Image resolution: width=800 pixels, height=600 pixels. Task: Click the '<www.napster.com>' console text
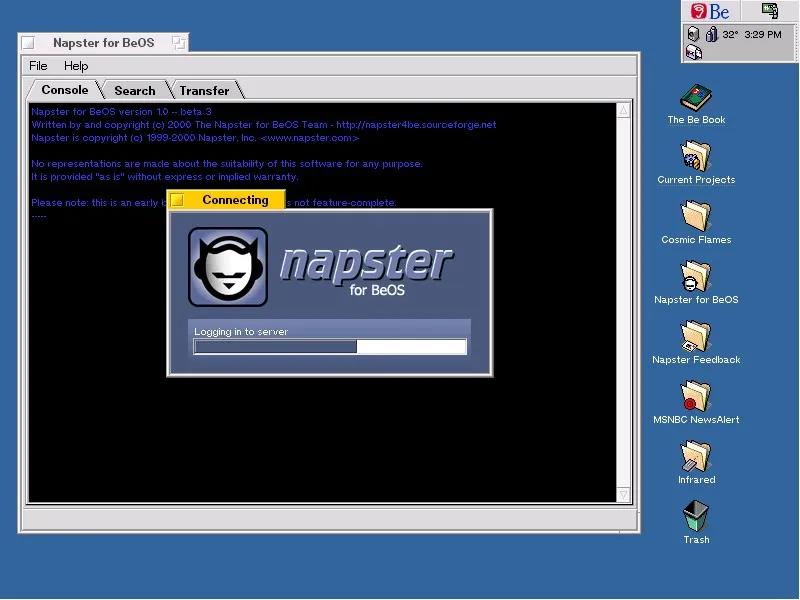(310, 138)
